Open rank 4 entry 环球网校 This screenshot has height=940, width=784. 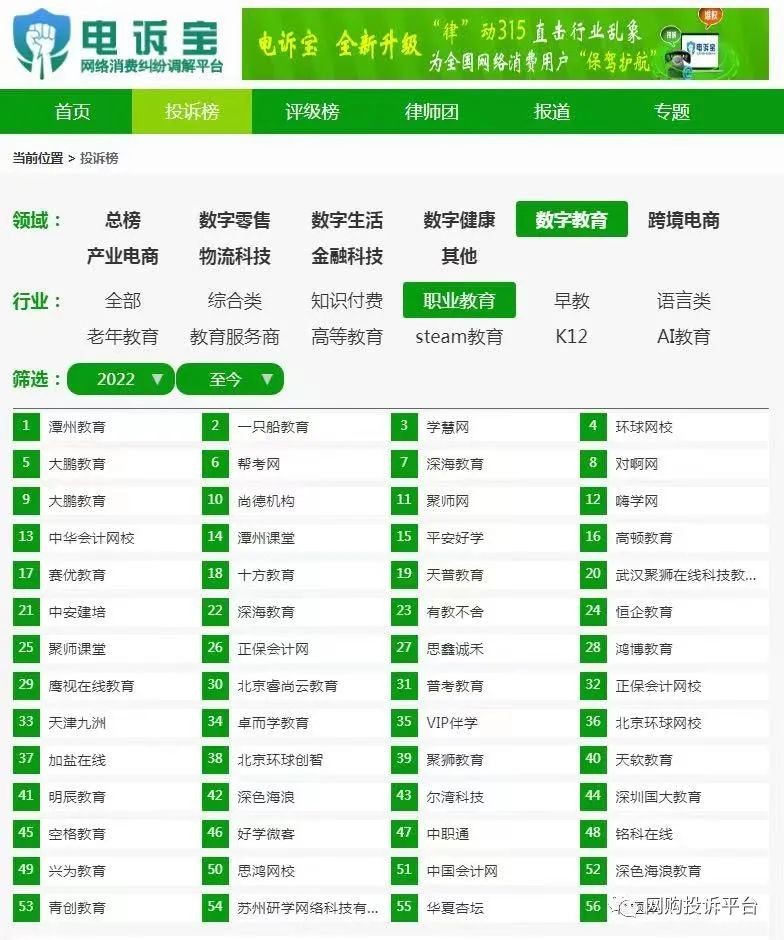644,427
